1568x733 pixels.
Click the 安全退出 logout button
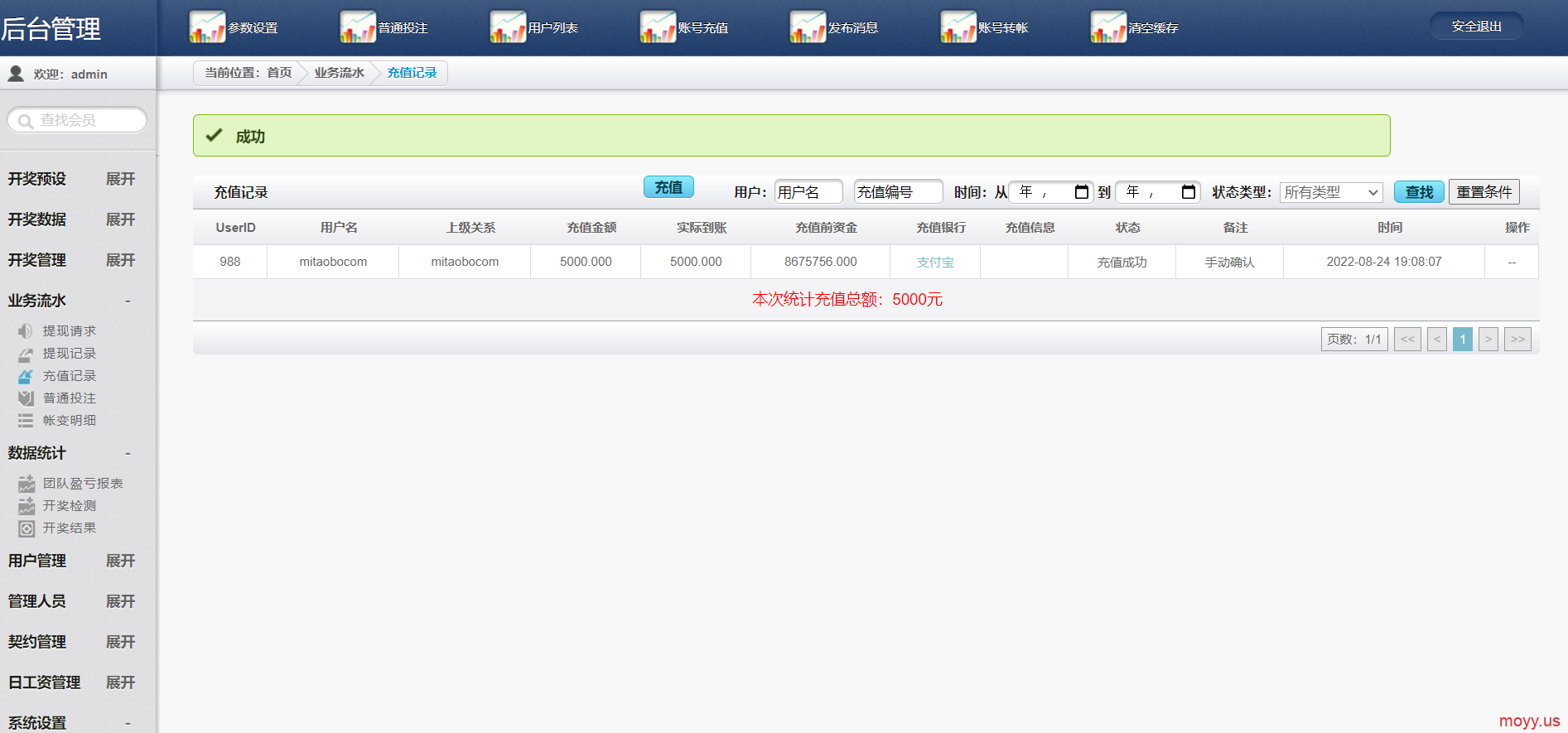[x=1476, y=27]
